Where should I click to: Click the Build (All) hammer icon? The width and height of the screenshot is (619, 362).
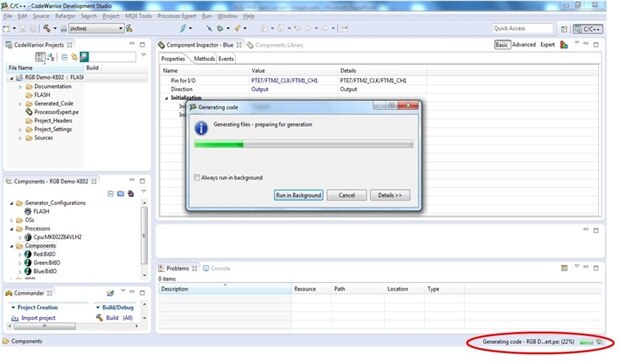tap(99, 317)
